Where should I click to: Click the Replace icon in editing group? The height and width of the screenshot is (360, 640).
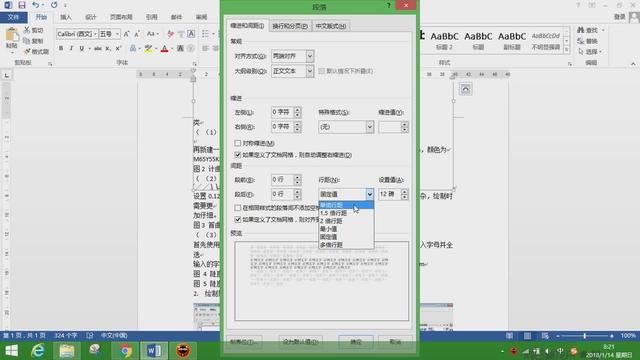(580, 41)
